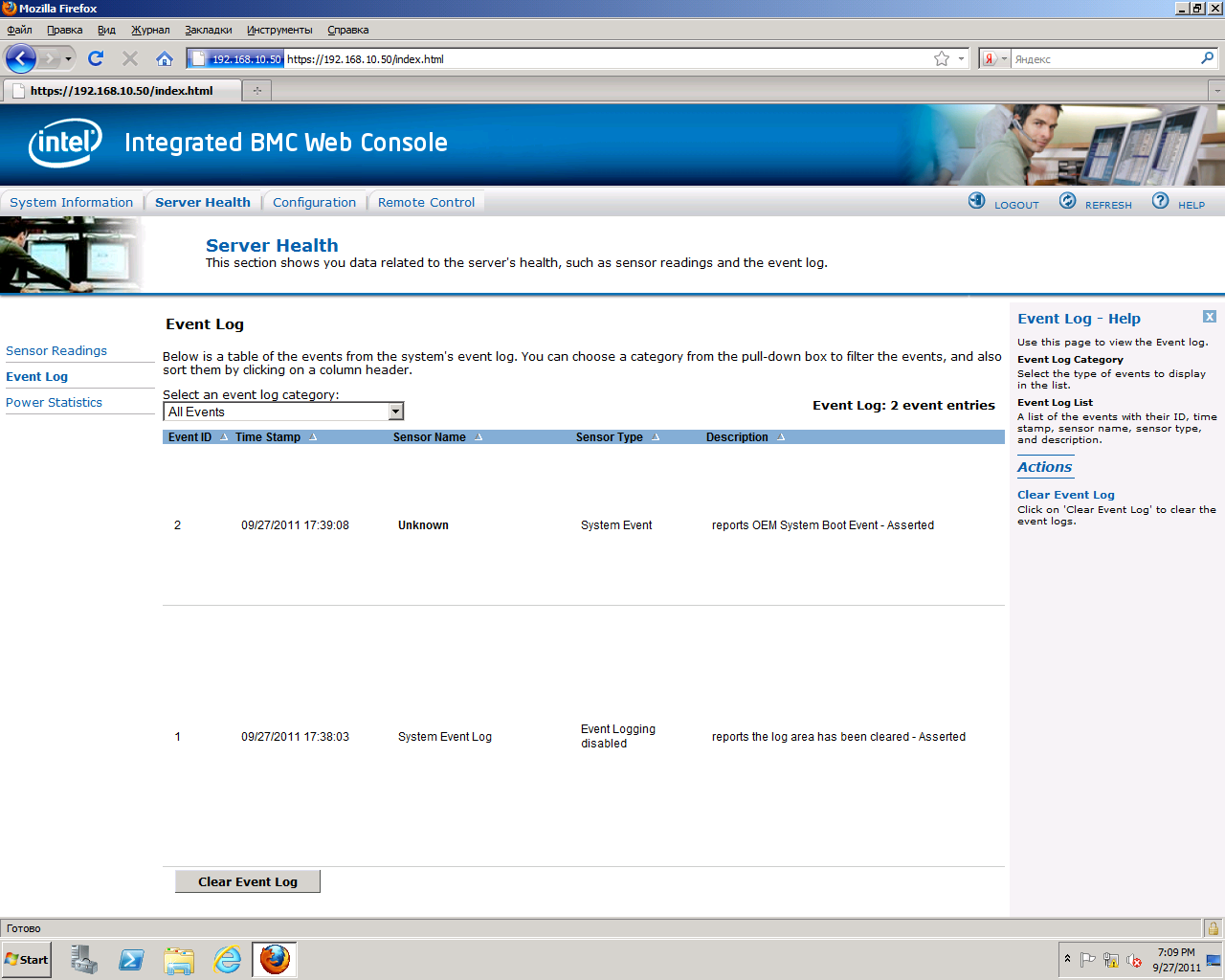Open Windows PowerShell from the taskbar
The width and height of the screenshot is (1225, 980).
[x=131, y=959]
